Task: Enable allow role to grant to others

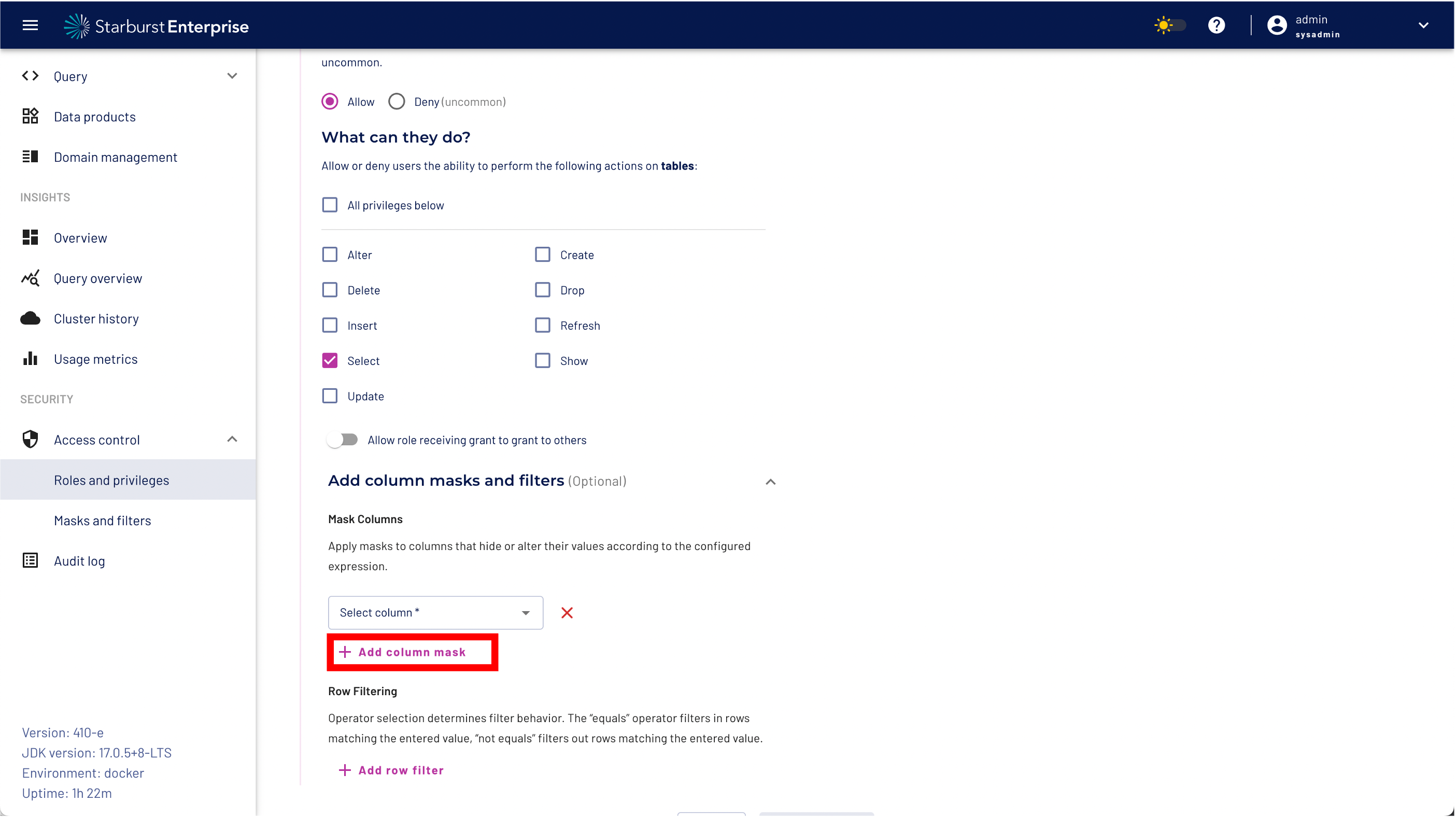Action: pyautogui.click(x=343, y=440)
